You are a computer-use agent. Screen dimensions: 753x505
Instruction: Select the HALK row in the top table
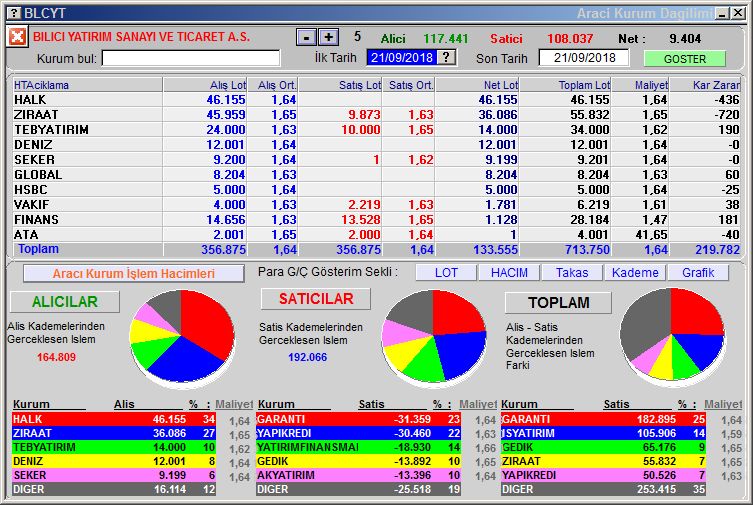[x=376, y=100]
